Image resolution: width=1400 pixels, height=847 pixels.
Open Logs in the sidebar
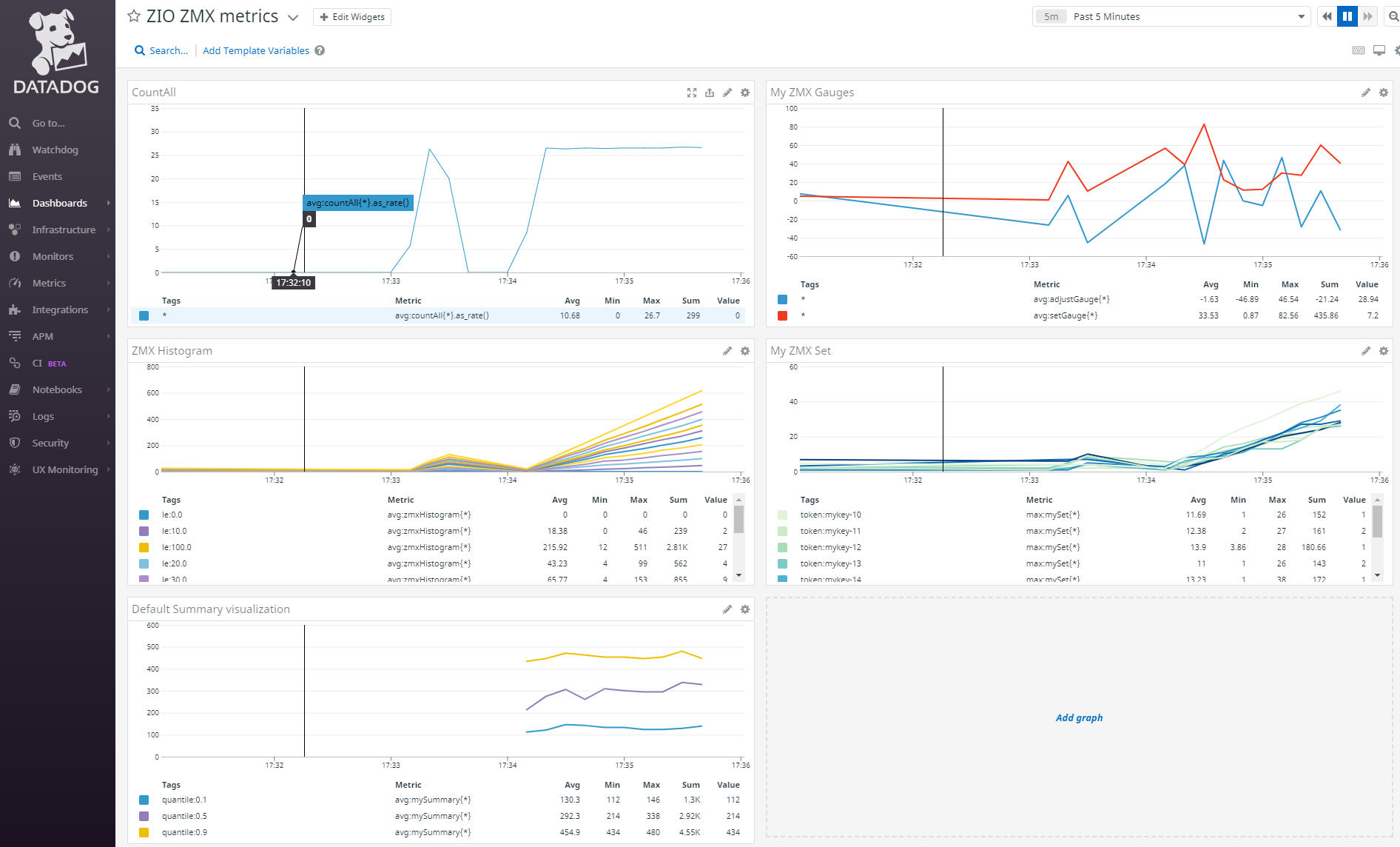tap(43, 416)
